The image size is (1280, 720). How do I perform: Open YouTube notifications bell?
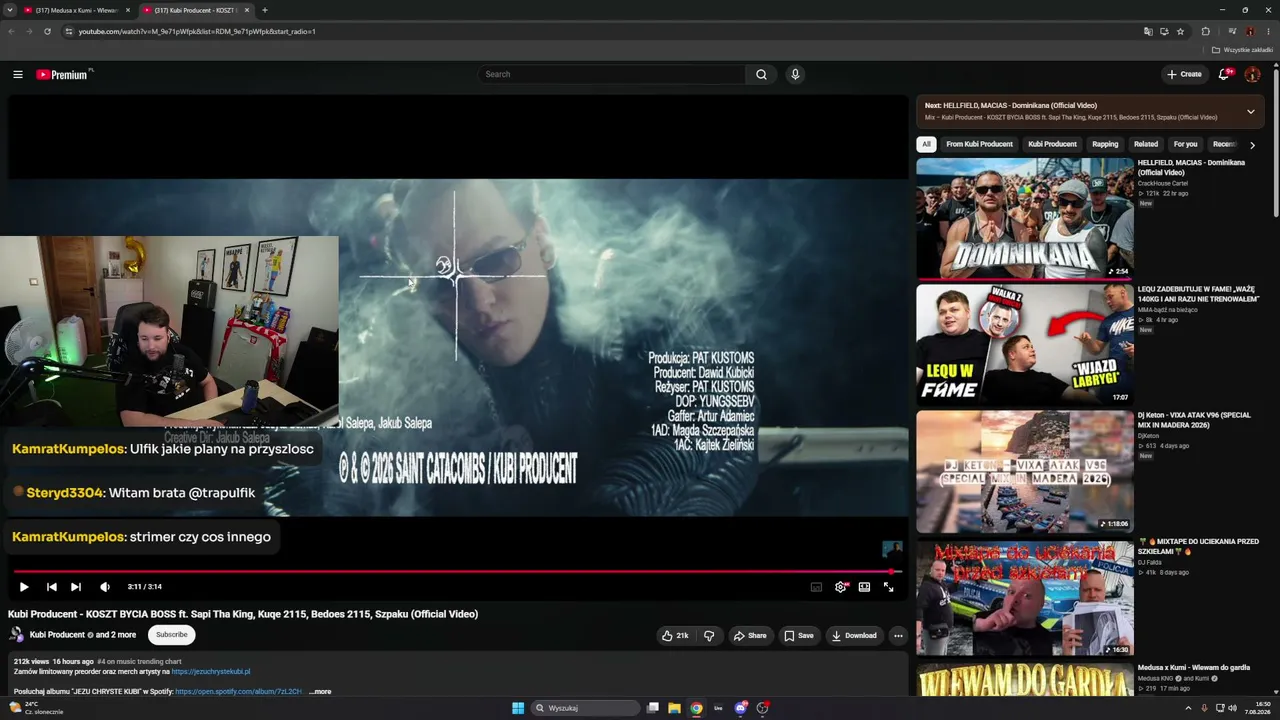[x=1224, y=74]
